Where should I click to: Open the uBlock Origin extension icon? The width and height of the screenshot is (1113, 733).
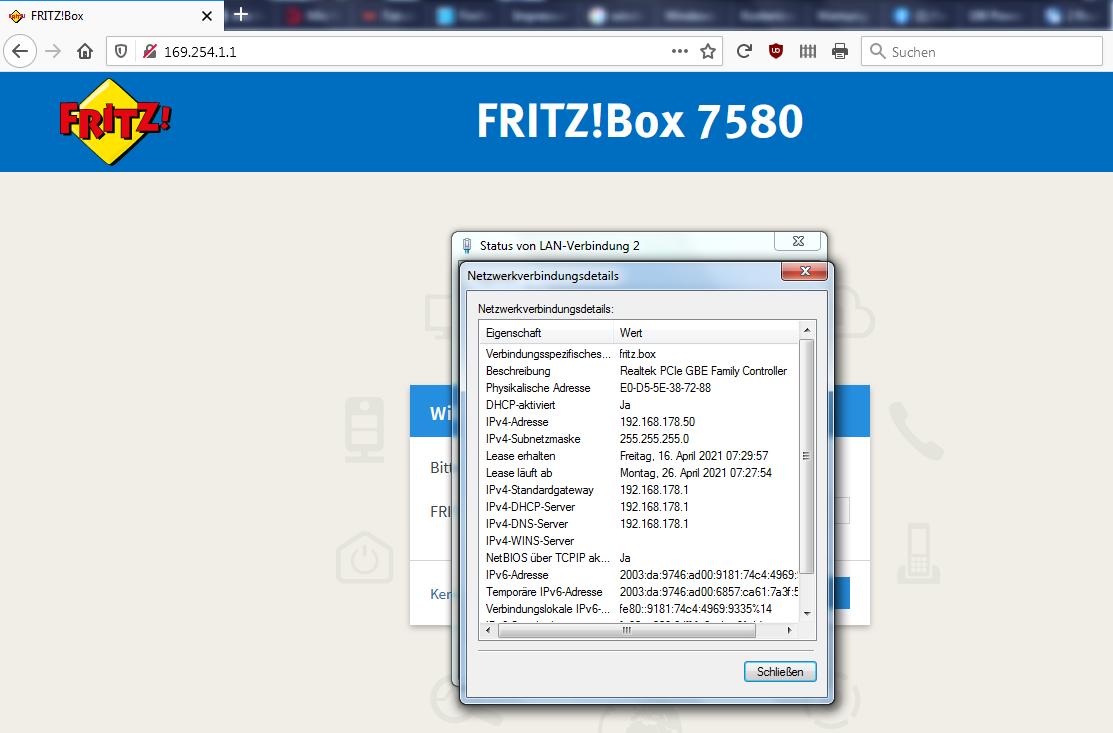(776, 51)
